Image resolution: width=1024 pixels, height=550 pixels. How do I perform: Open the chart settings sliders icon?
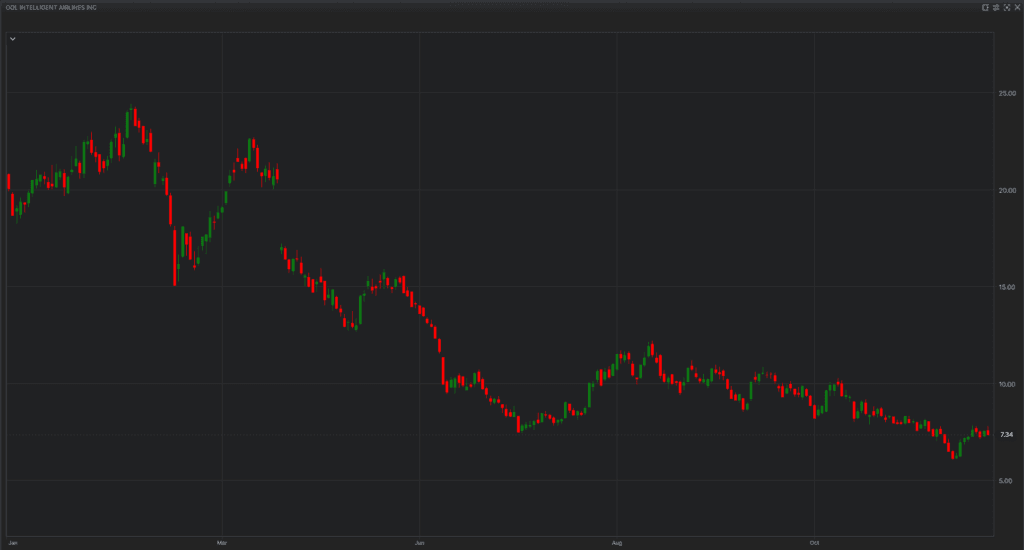[996, 8]
